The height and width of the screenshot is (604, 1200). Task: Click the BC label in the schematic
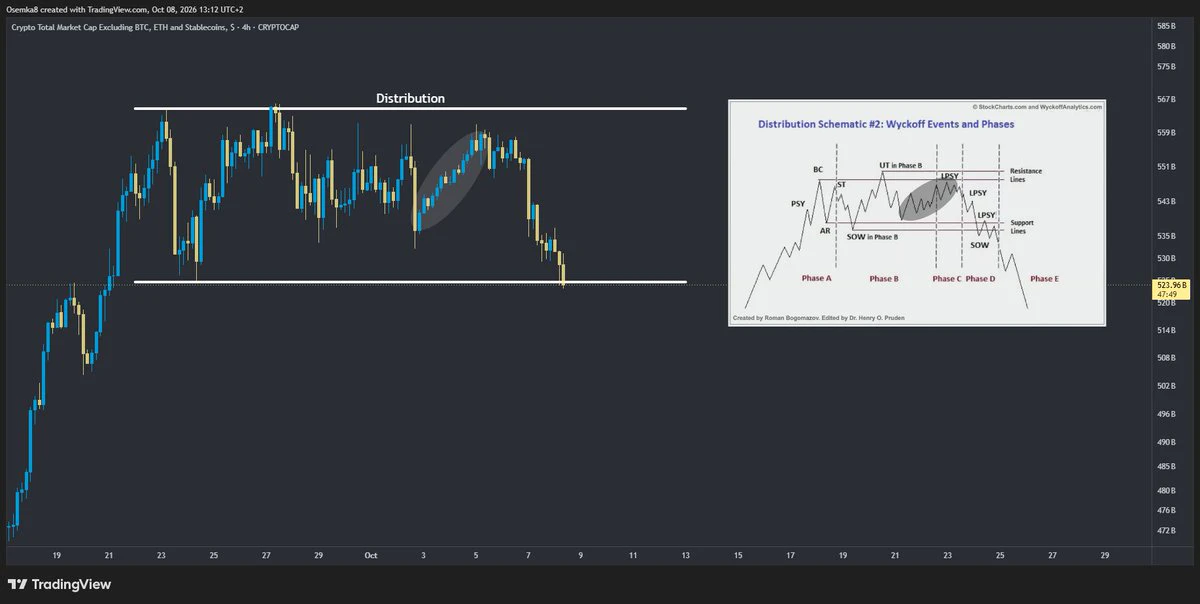click(x=818, y=170)
